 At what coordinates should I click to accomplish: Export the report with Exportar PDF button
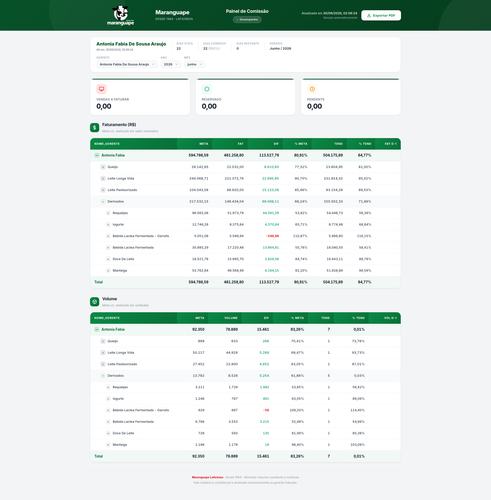tap(381, 15)
